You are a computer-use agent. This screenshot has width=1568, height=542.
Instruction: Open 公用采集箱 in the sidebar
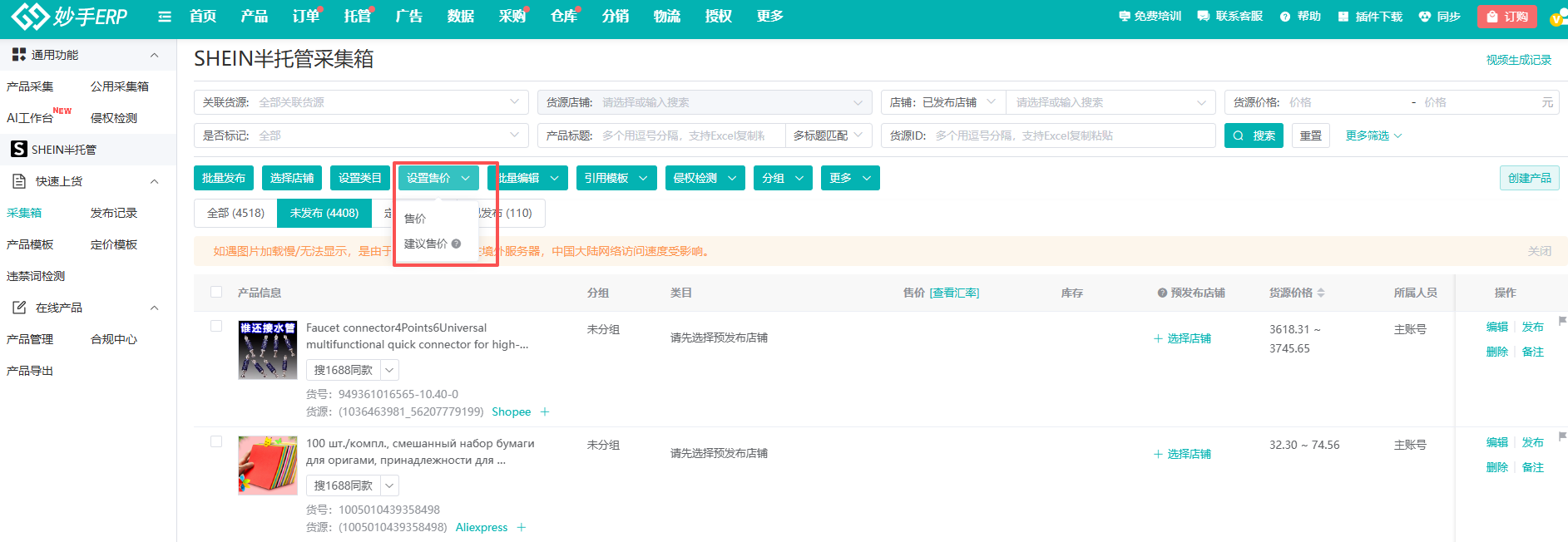pyautogui.click(x=120, y=86)
